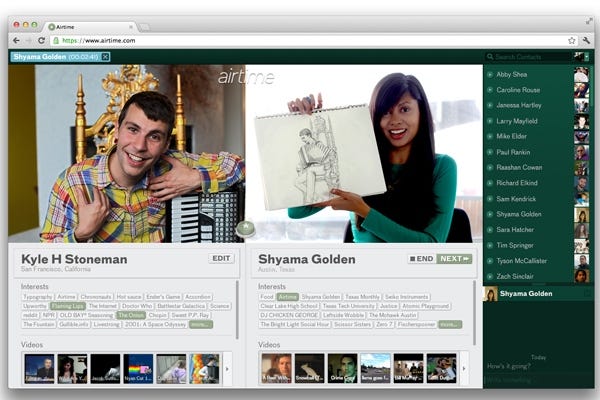Expand more interests for Shyama
The width and height of the screenshot is (600, 400).
[x=450, y=324]
